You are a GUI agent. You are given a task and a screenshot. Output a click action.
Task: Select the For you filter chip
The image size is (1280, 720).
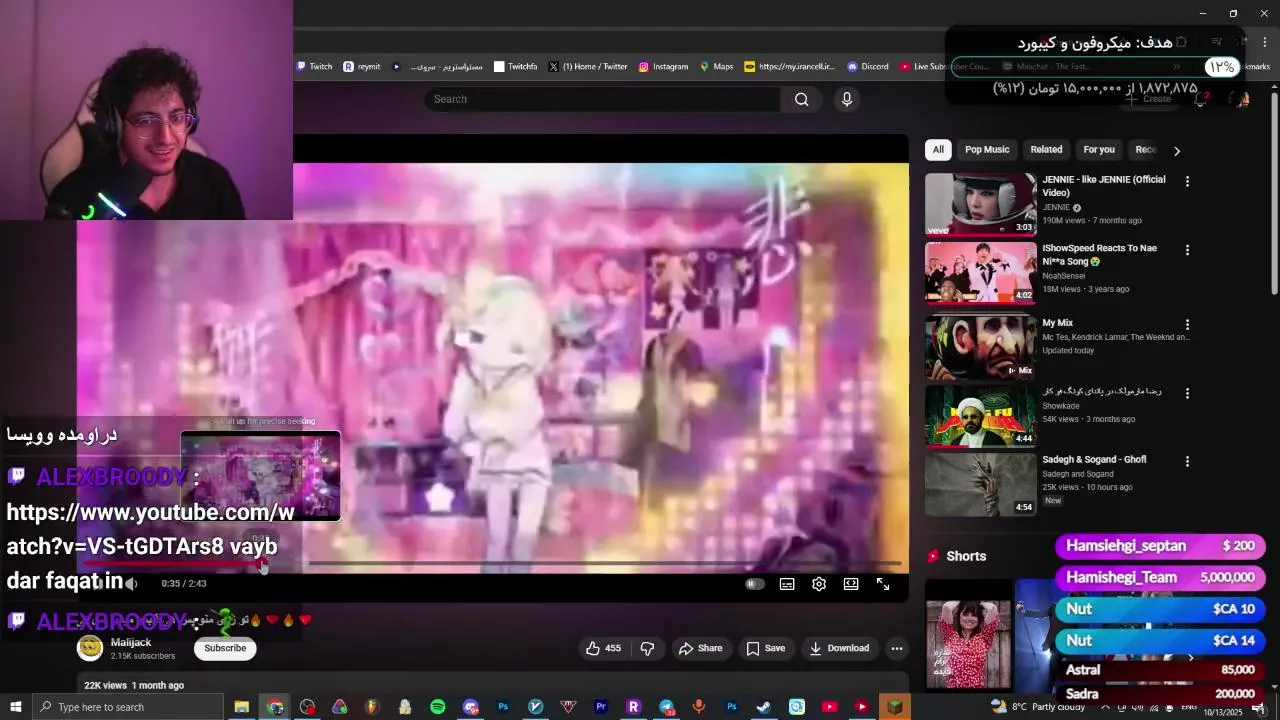(1099, 149)
